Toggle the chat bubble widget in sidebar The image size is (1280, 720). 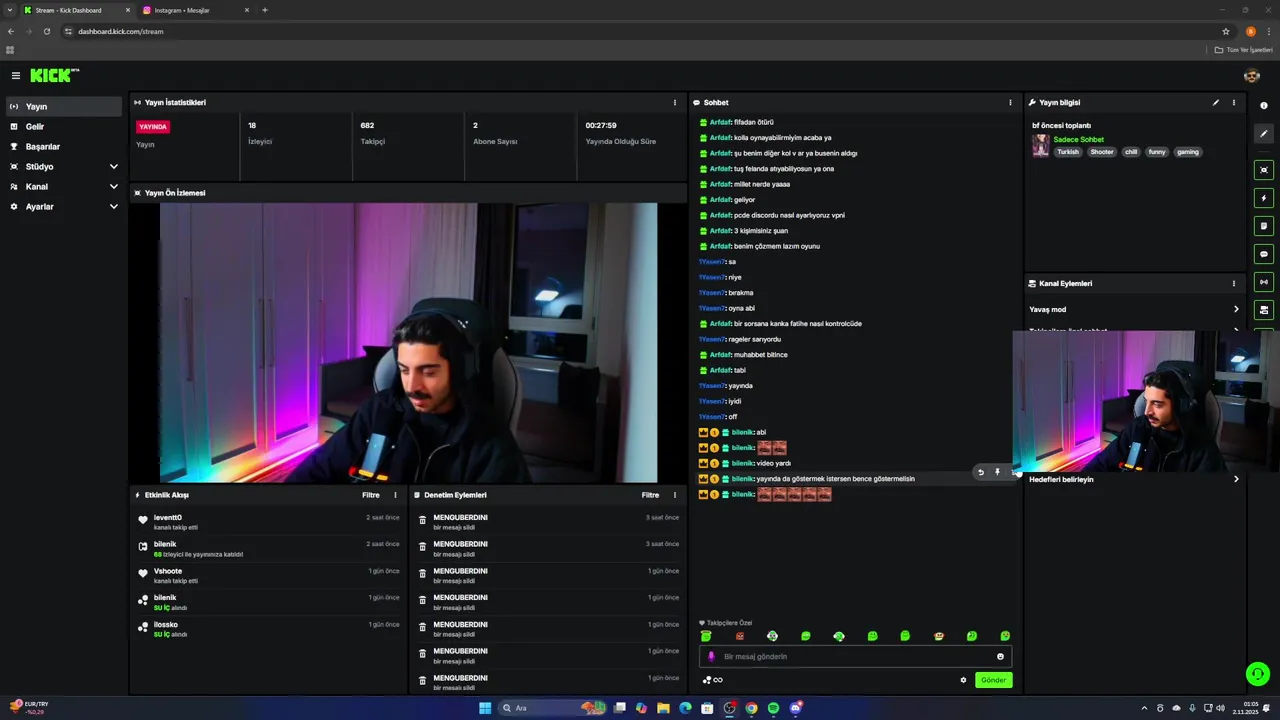[1264, 254]
